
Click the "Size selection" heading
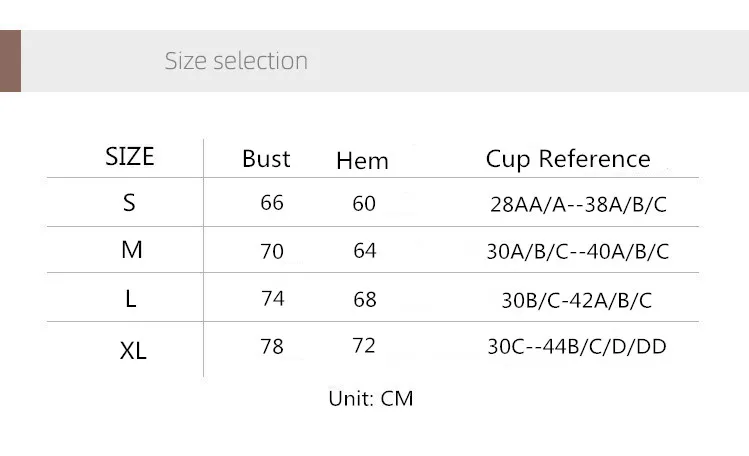236,61
